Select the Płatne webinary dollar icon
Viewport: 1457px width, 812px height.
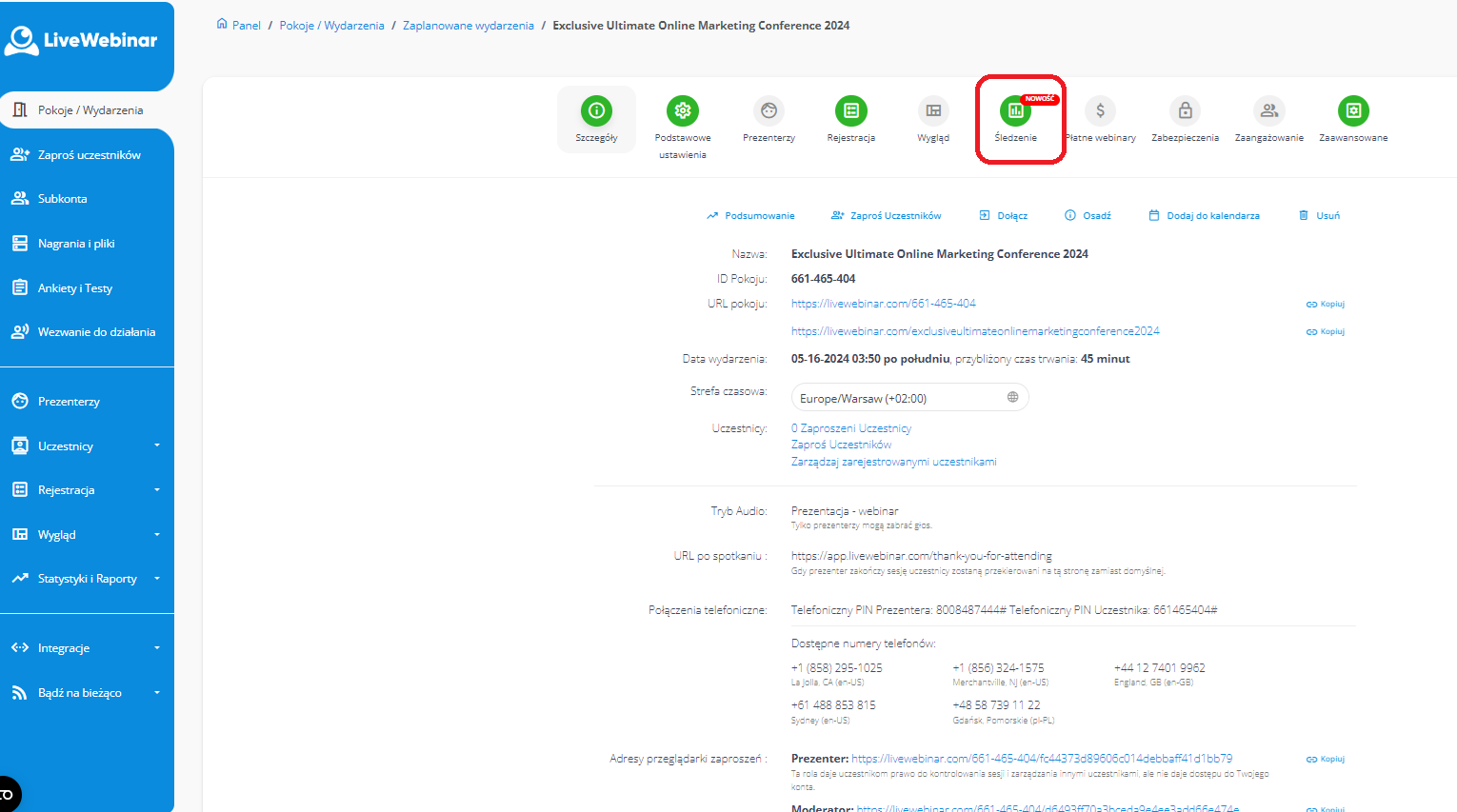[1100, 111]
